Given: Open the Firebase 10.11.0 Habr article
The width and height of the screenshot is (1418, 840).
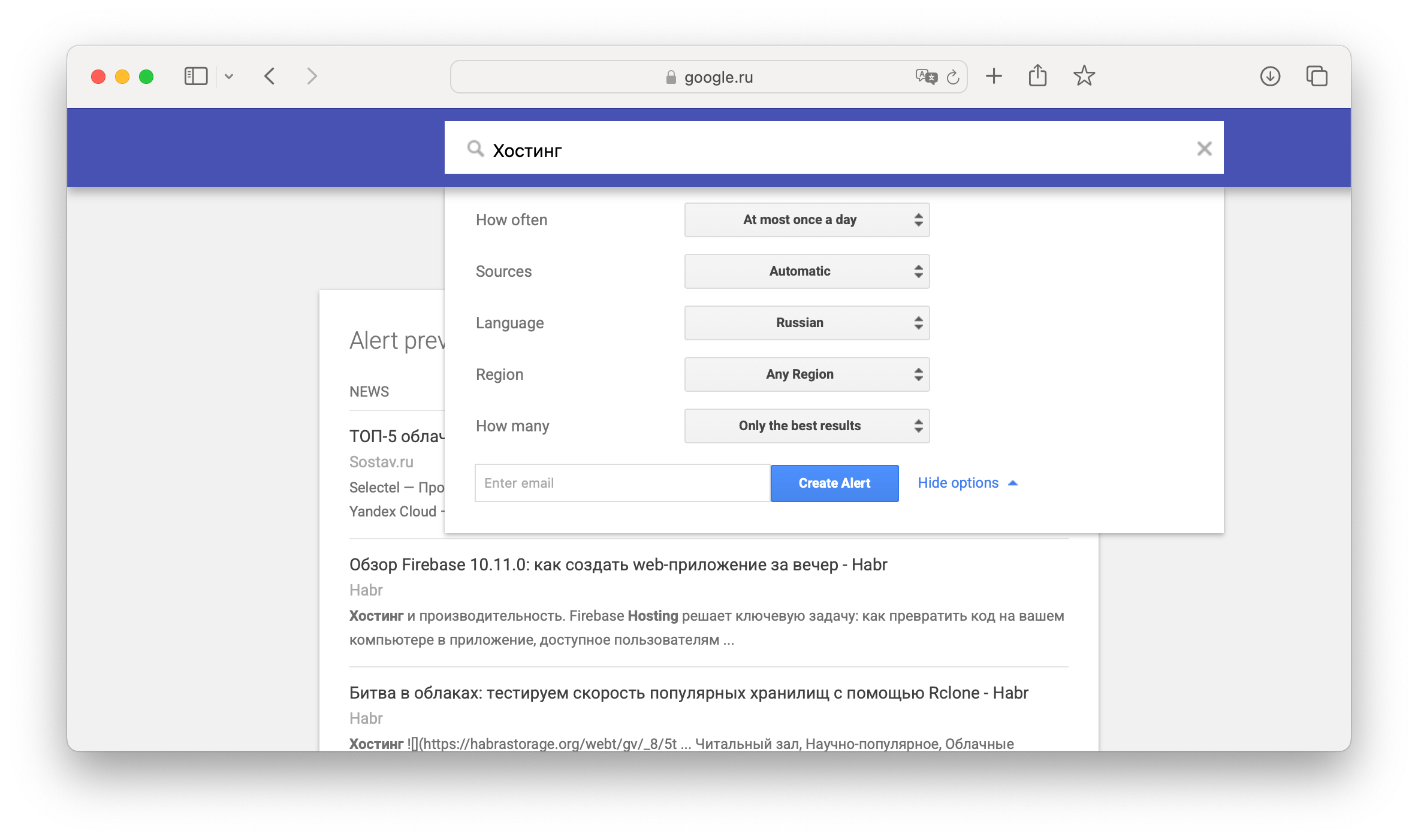Looking at the screenshot, I should (618, 564).
